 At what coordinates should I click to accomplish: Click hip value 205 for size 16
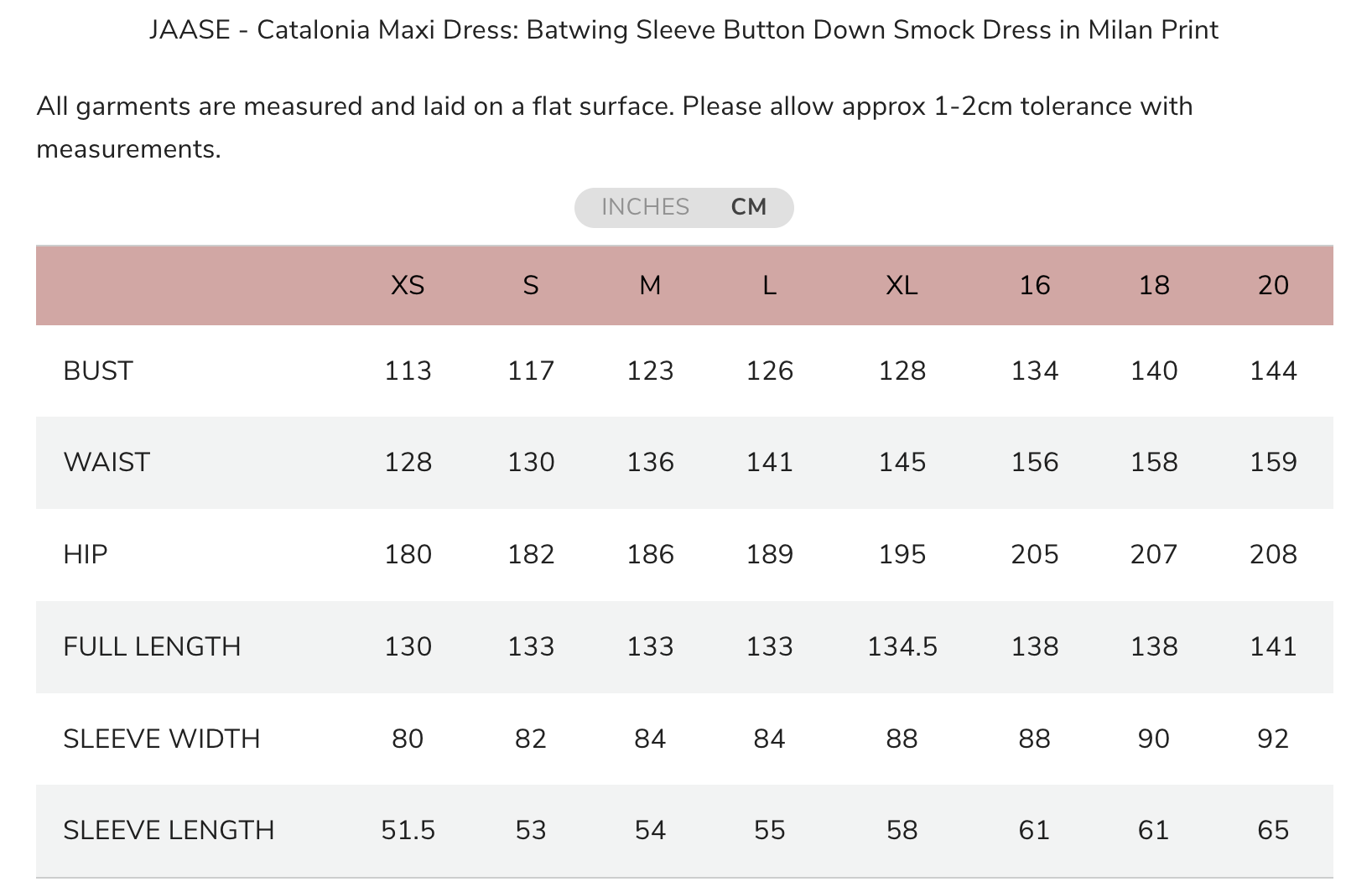[1034, 554]
